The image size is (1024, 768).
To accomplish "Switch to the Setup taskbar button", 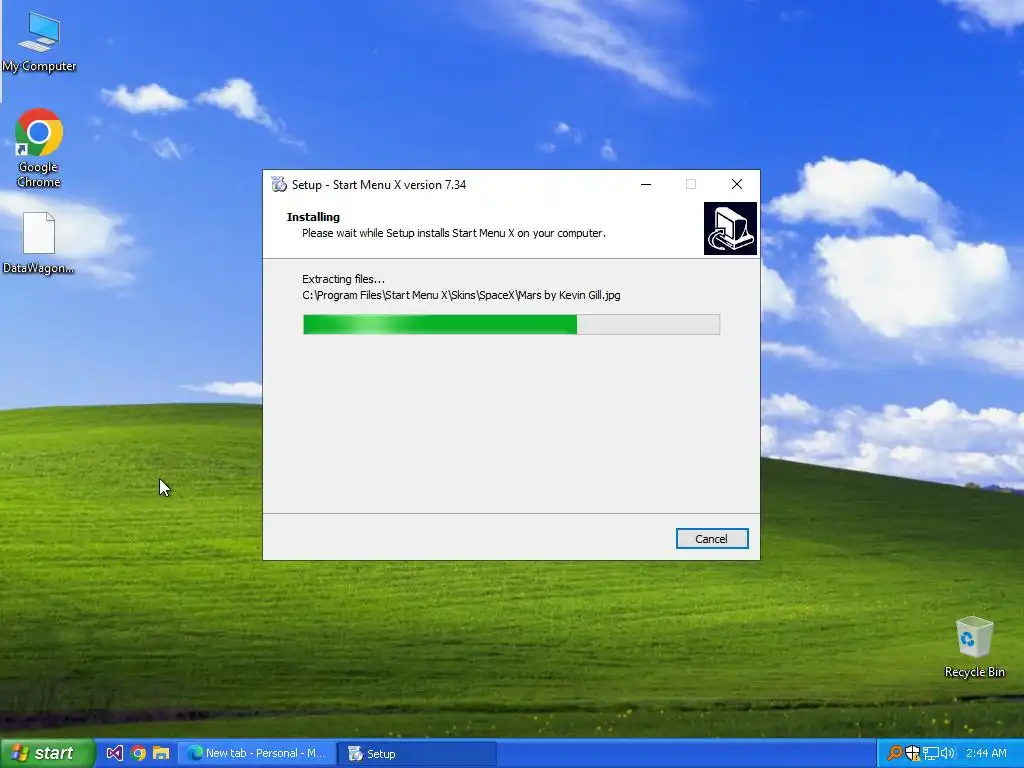I will point(417,754).
